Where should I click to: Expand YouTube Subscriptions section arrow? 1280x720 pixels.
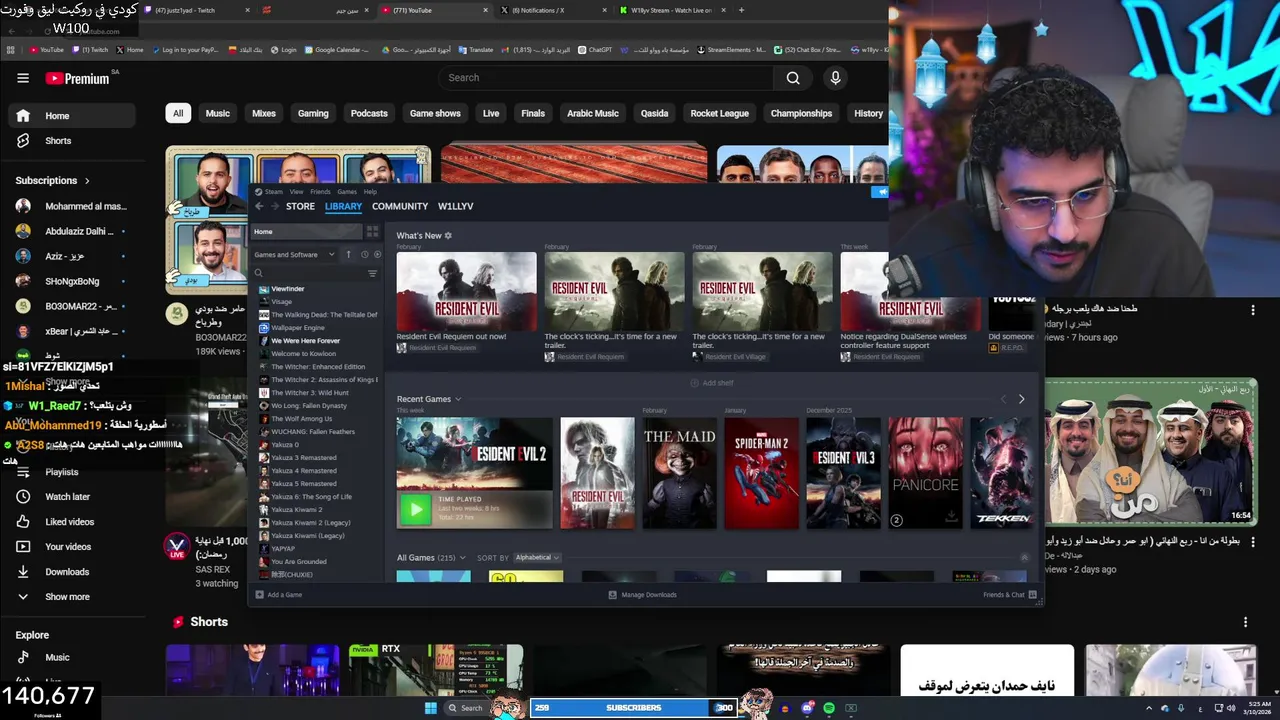[87, 181]
